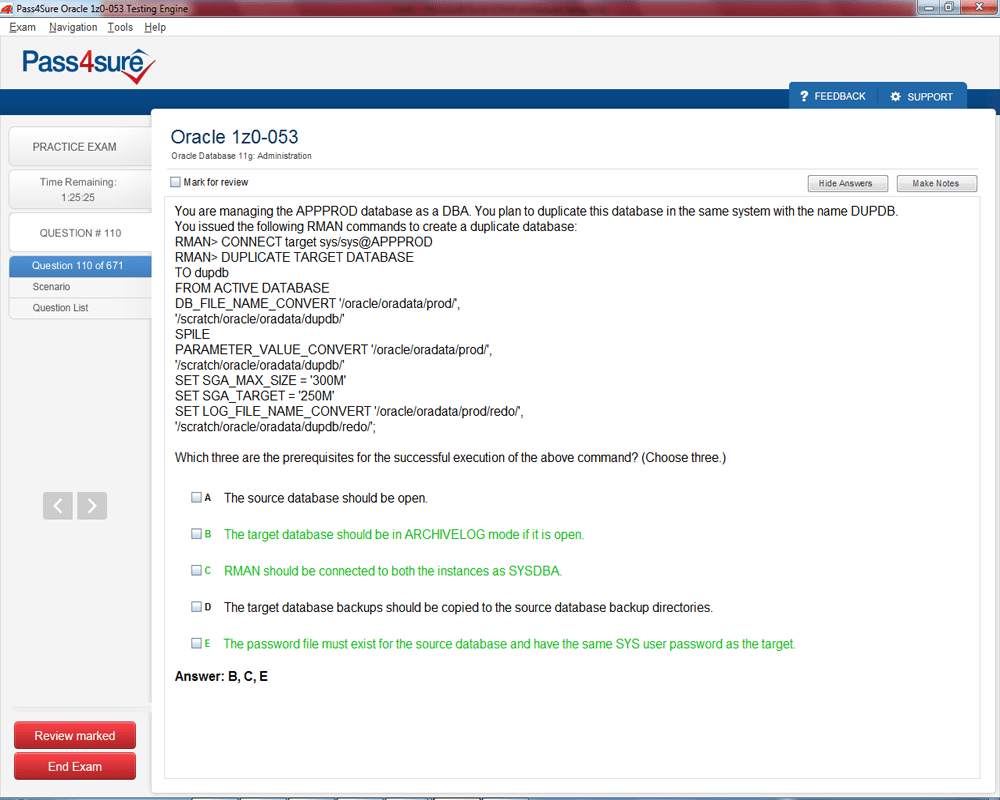1000x800 pixels.
Task: Click the 'Answer: B, C, E' text
Action: point(221,676)
